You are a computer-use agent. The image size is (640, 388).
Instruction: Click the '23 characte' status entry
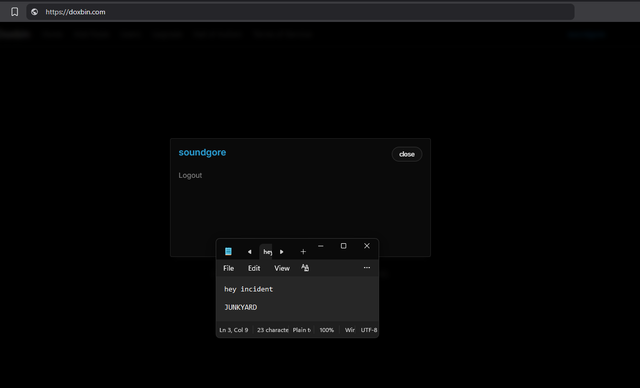[x=273, y=330]
